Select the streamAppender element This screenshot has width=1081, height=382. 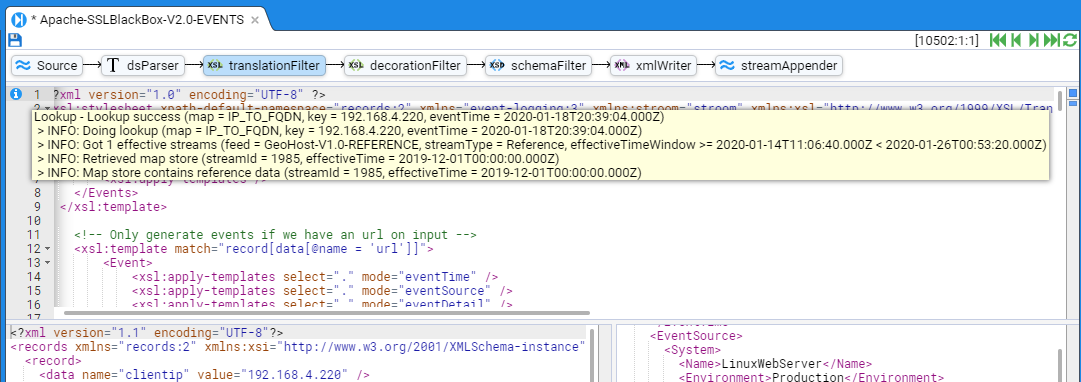[778, 66]
